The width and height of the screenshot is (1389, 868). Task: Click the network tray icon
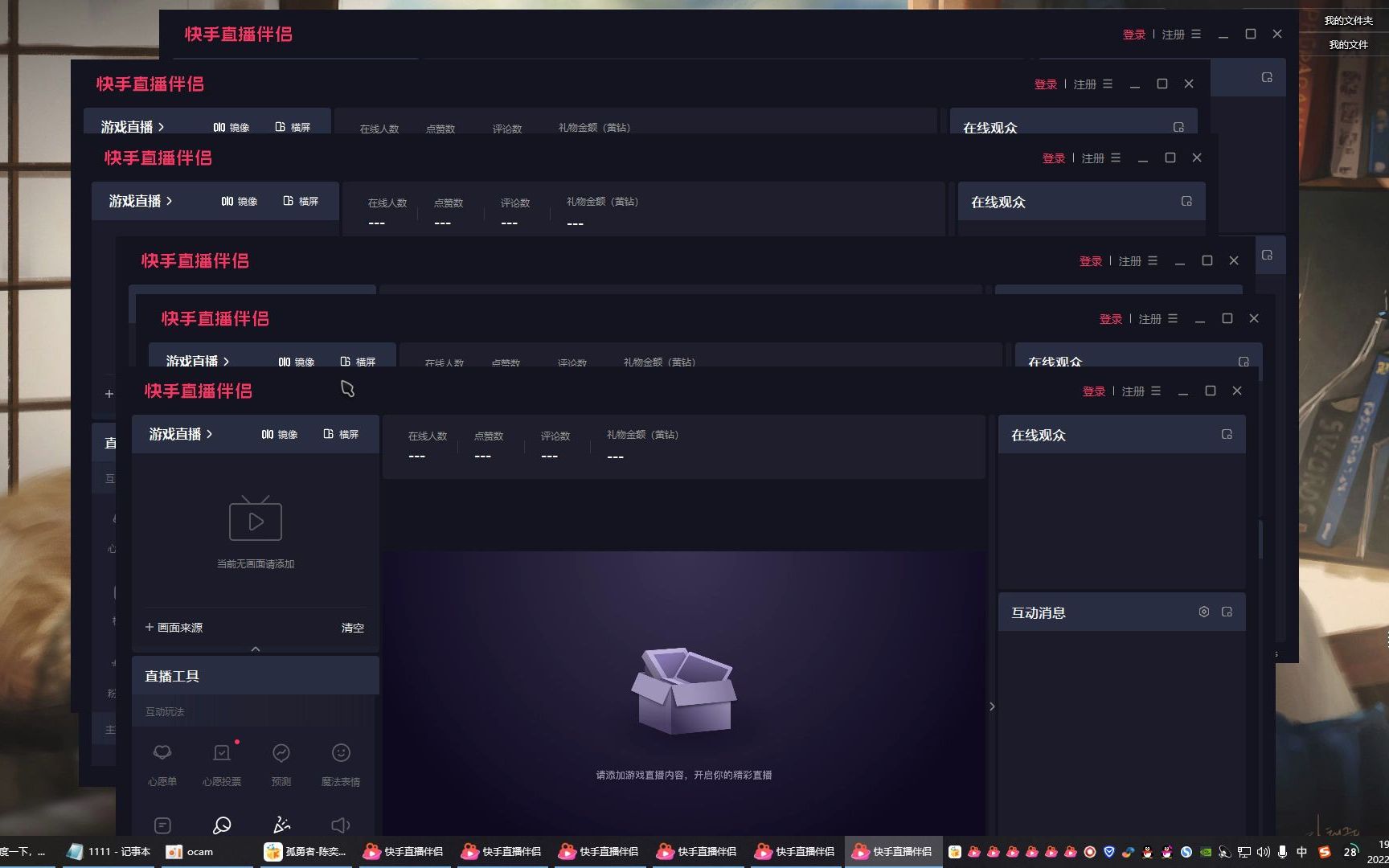click(1244, 852)
